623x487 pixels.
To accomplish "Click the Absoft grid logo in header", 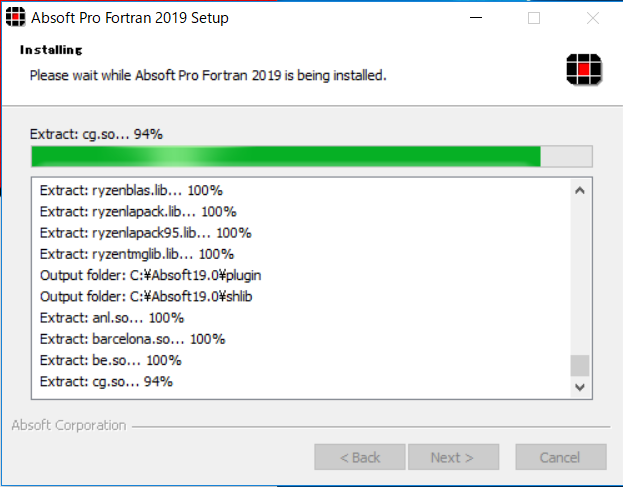I will tap(584, 70).
